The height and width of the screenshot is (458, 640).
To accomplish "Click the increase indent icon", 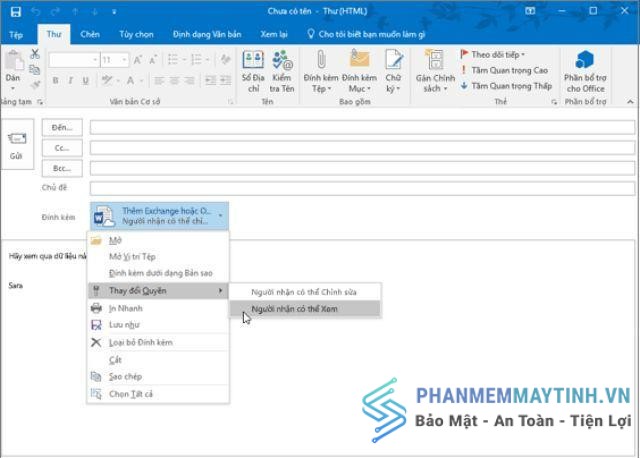I will 226,80.
